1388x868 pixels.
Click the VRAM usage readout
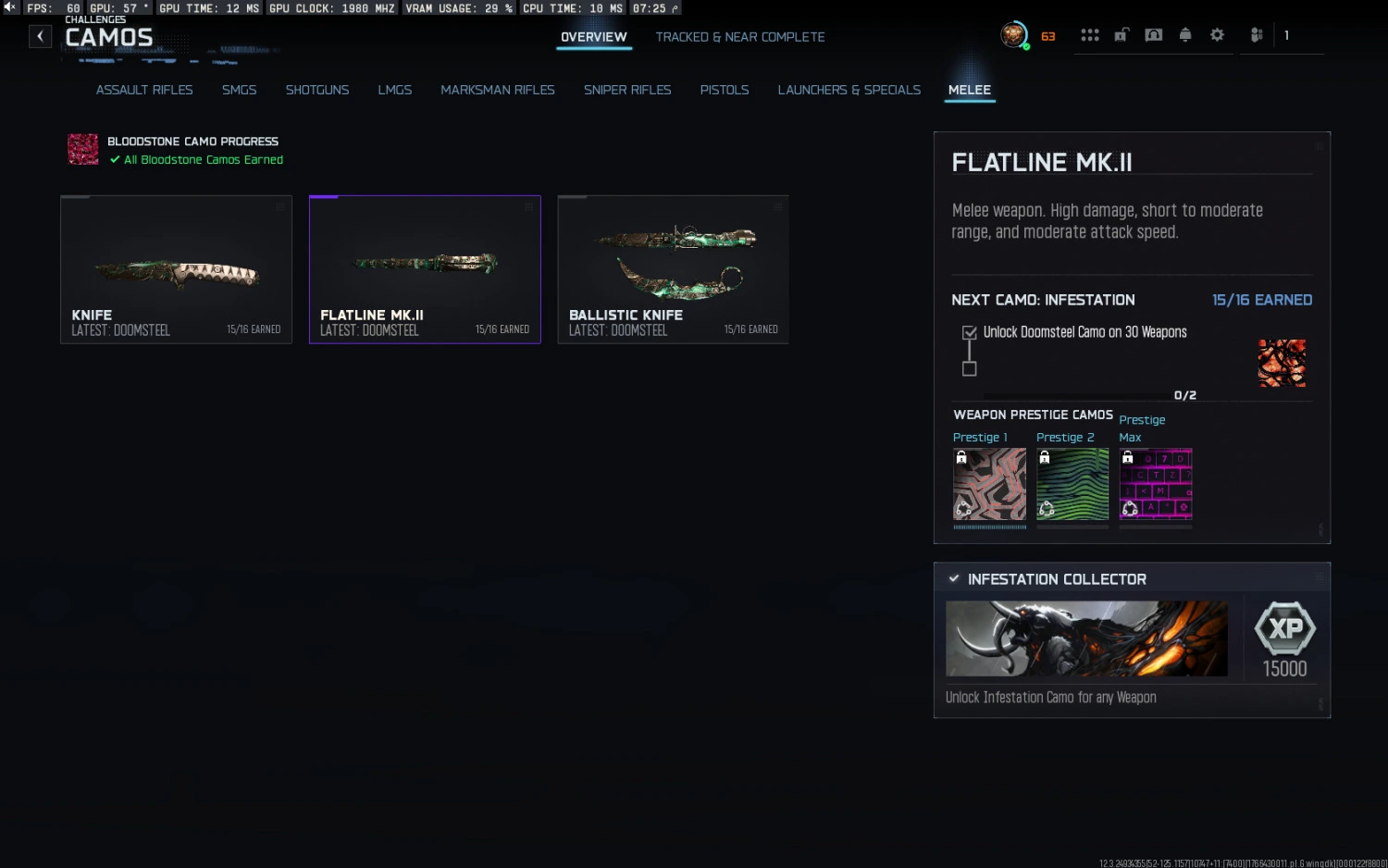point(459,8)
